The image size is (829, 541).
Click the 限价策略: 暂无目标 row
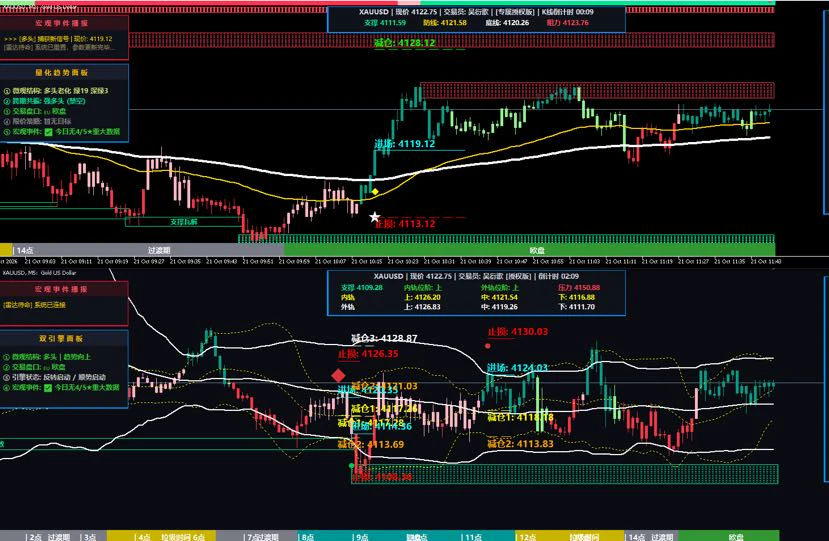(36, 122)
